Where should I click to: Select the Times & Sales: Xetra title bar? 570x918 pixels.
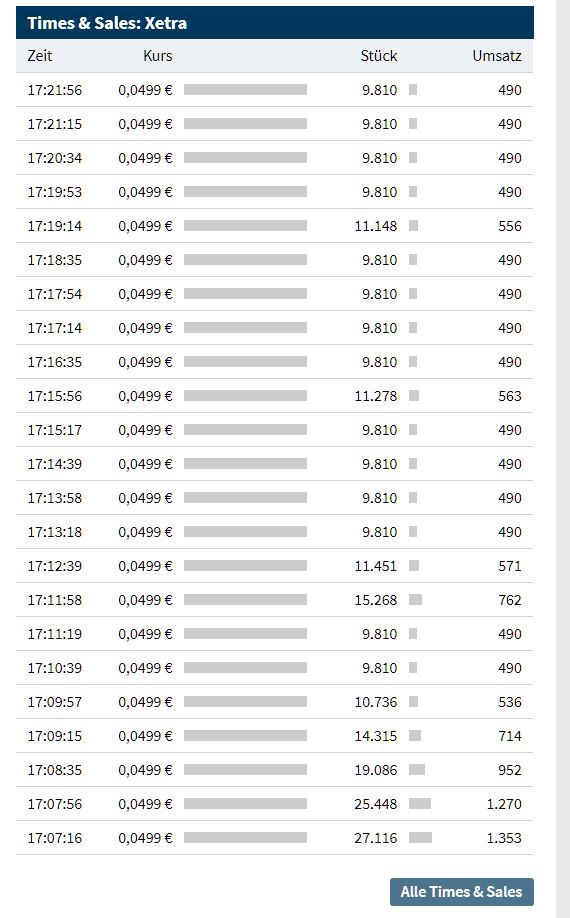274,23
